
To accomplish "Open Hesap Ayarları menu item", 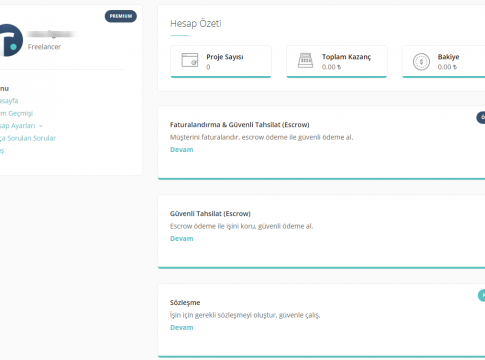I will tap(18, 126).
